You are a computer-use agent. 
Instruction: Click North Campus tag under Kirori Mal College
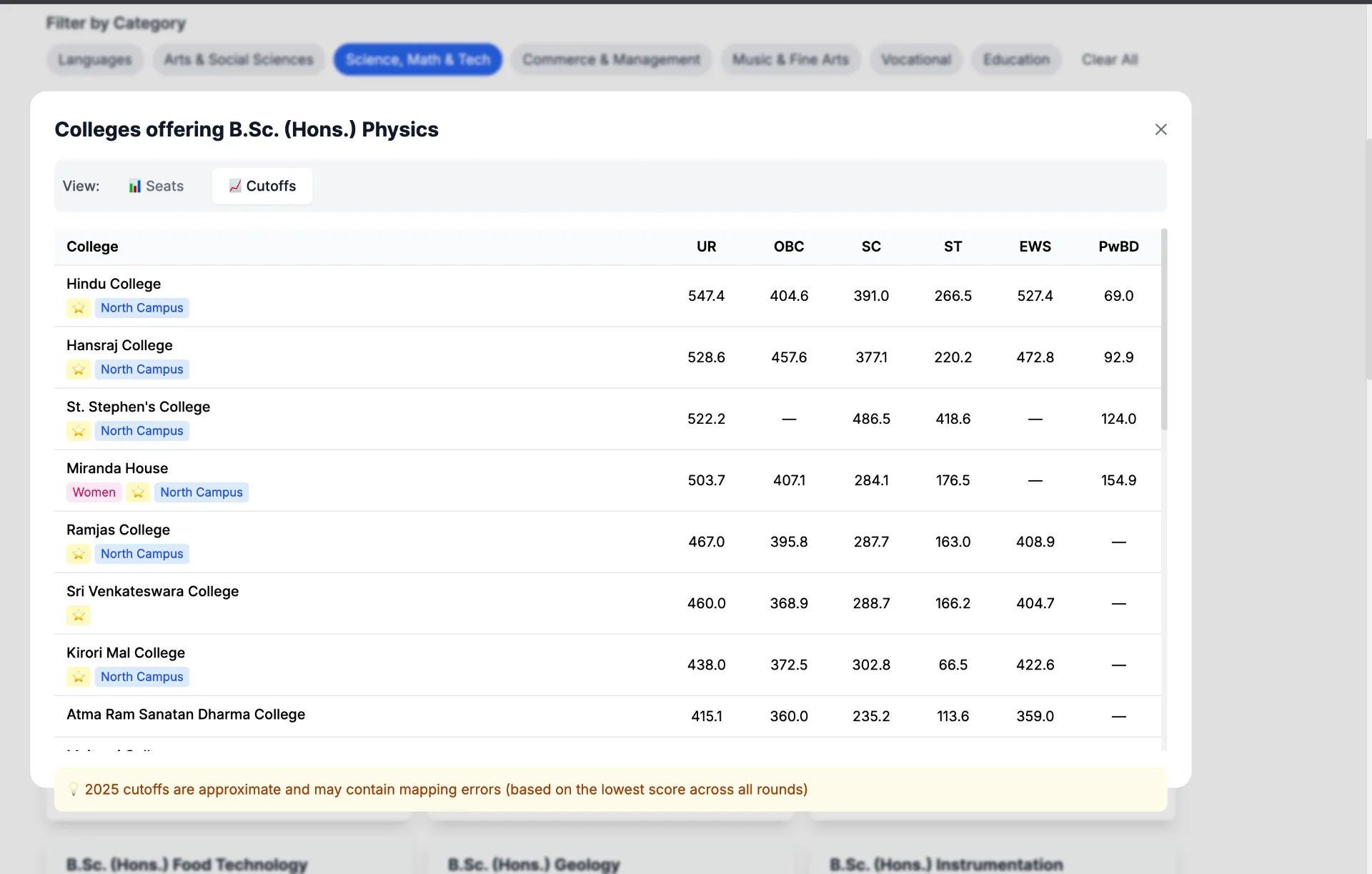click(x=141, y=677)
